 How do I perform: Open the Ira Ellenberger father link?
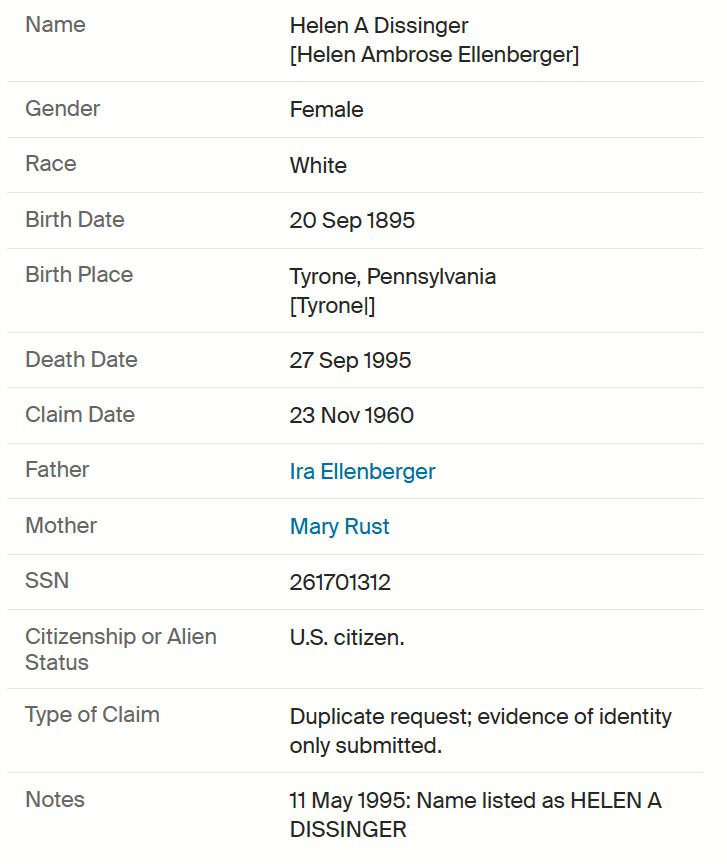point(362,472)
